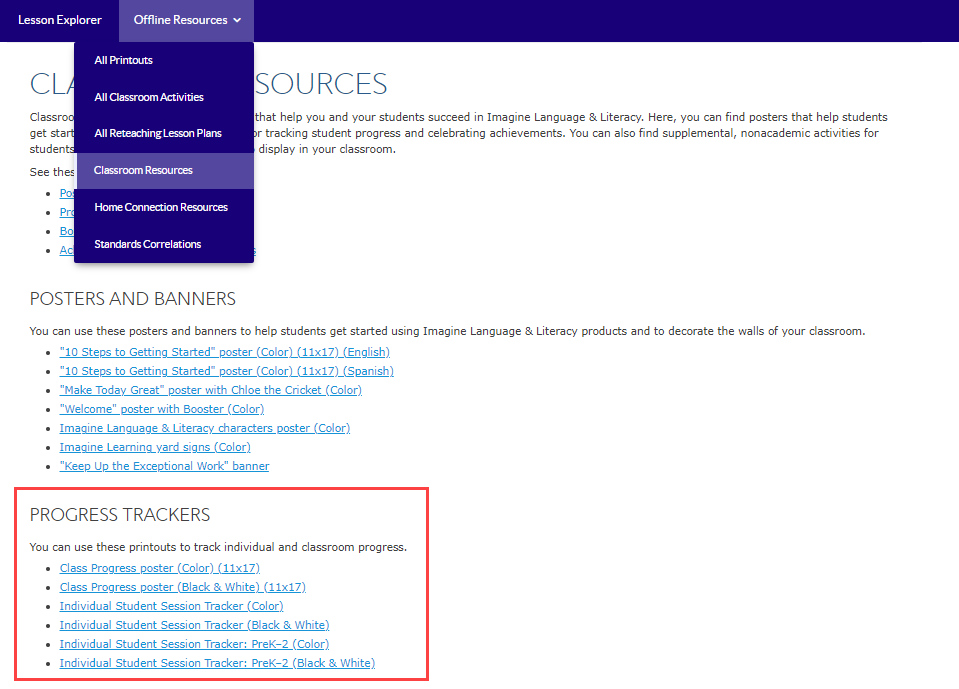Image resolution: width=959 pixels, height=689 pixels.
Task: Select Classroom Resources menu entry
Action: [x=143, y=170]
